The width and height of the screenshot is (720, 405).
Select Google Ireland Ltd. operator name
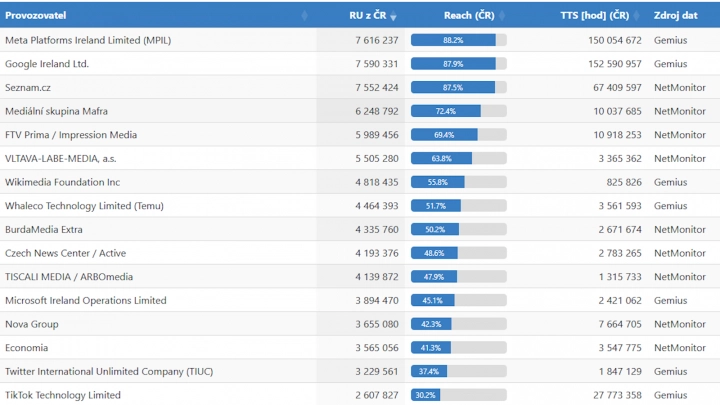[x=47, y=64]
